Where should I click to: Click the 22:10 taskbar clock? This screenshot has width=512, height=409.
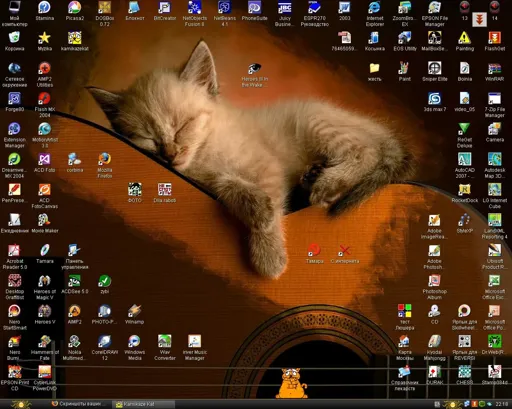(501, 404)
